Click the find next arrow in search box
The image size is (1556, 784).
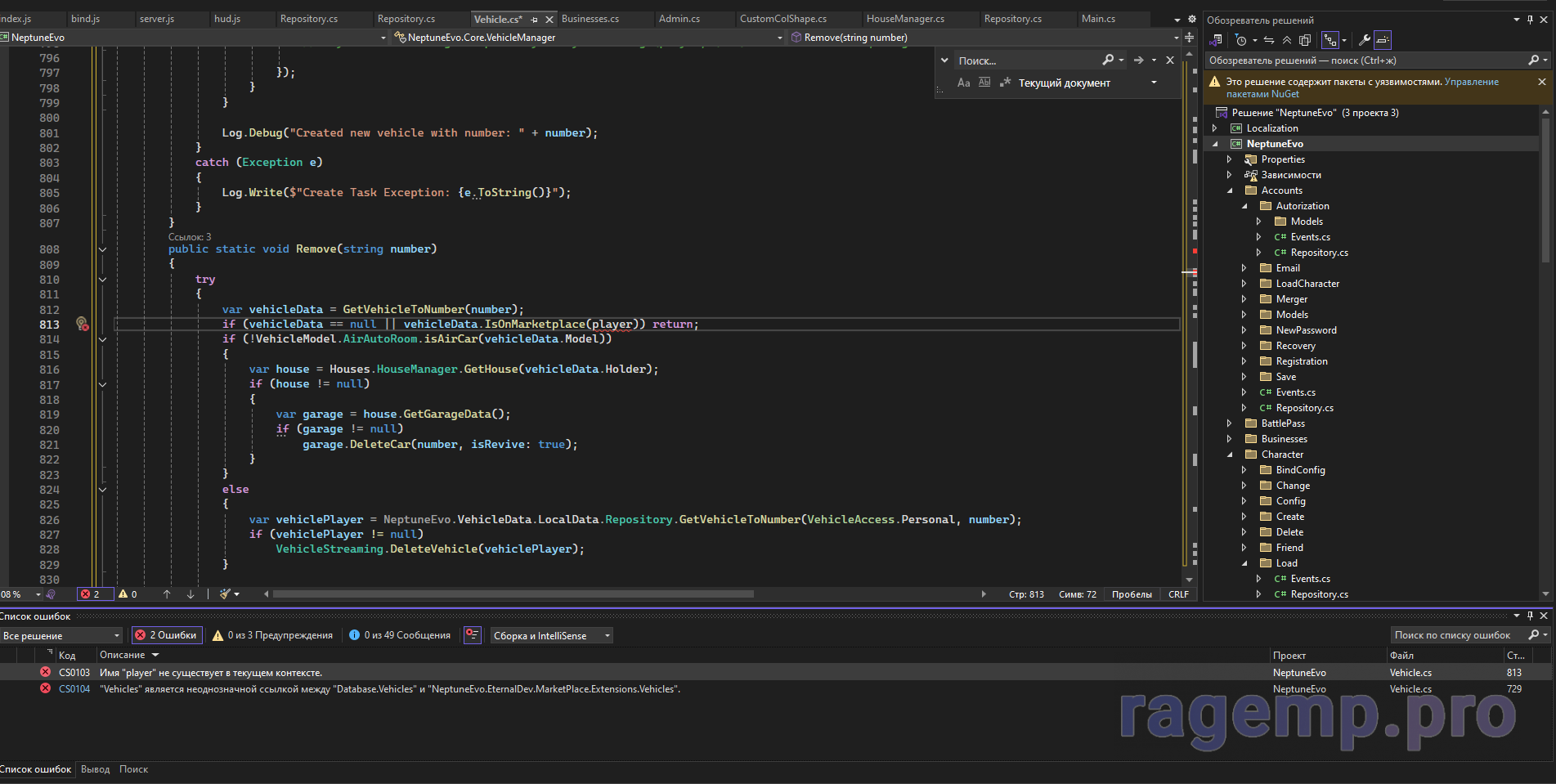coord(1138,60)
